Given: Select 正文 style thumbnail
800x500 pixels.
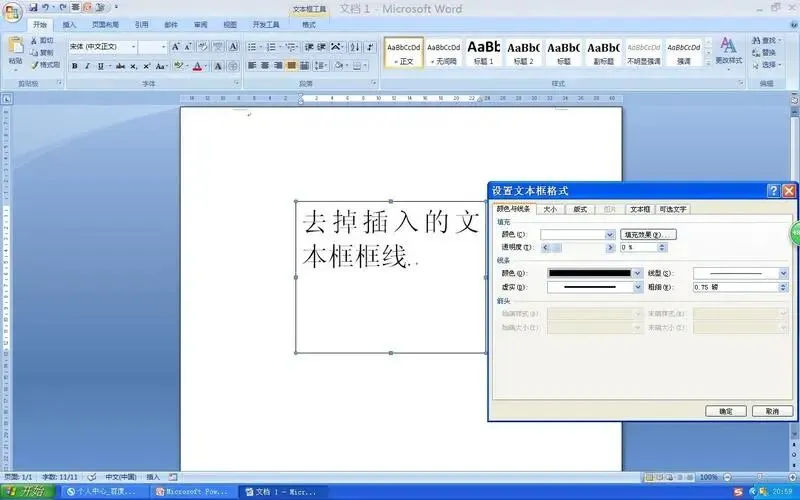Looking at the screenshot, I should (404, 52).
